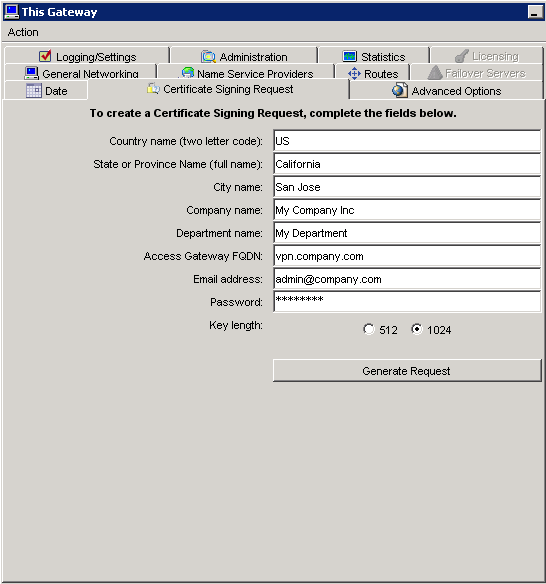Click the Administration tab icon
Screen dimensions: 546x584
click(208, 57)
